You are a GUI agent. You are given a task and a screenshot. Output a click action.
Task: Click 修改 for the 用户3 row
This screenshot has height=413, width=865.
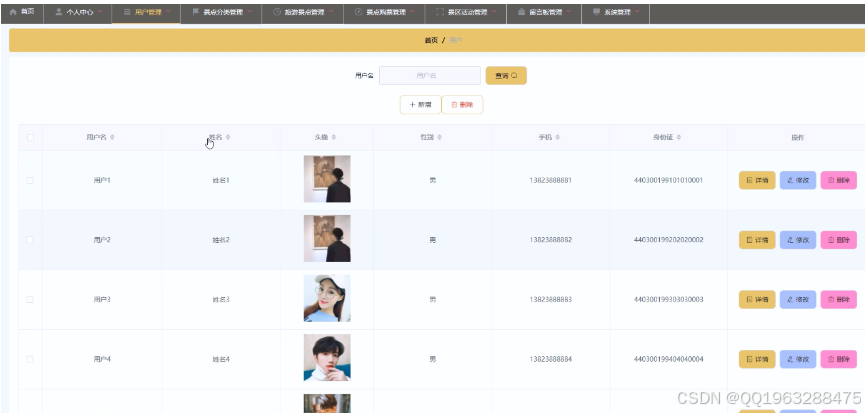click(x=798, y=299)
